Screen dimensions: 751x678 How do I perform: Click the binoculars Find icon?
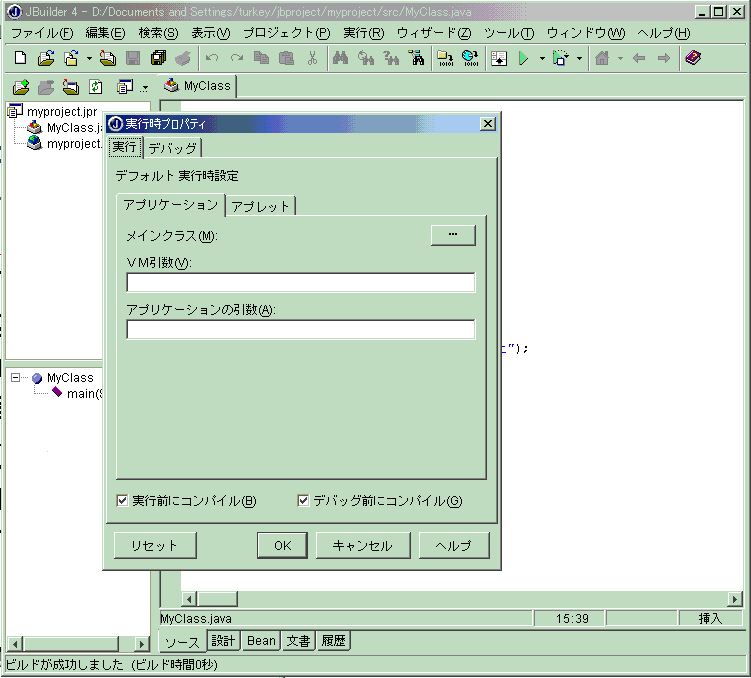pyautogui.click(x=340, y=59)
